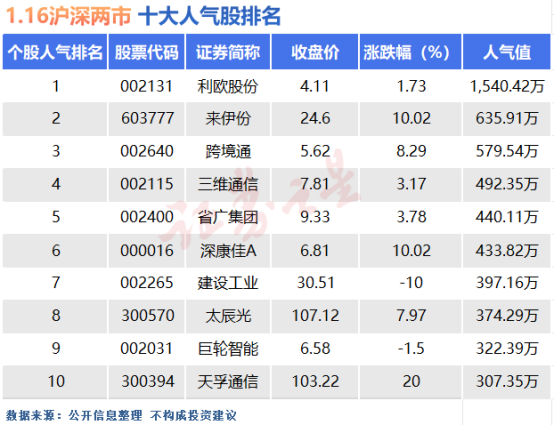The image size is (554, 426).
Task: Click the 人气值 column header
Action: [x=507, y=52]
